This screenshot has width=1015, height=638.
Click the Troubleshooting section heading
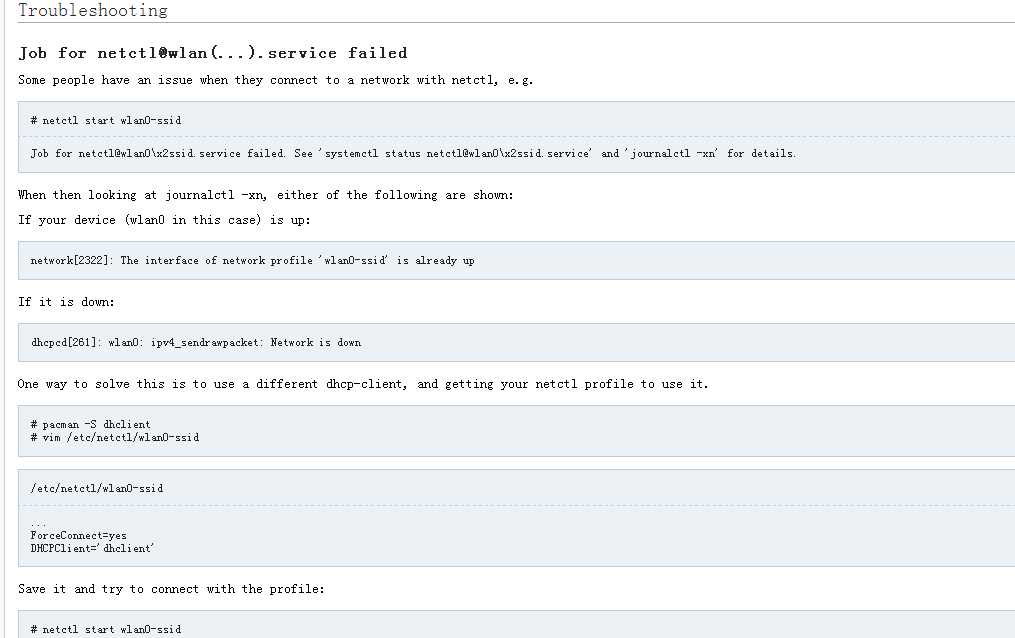pos(93,10)
